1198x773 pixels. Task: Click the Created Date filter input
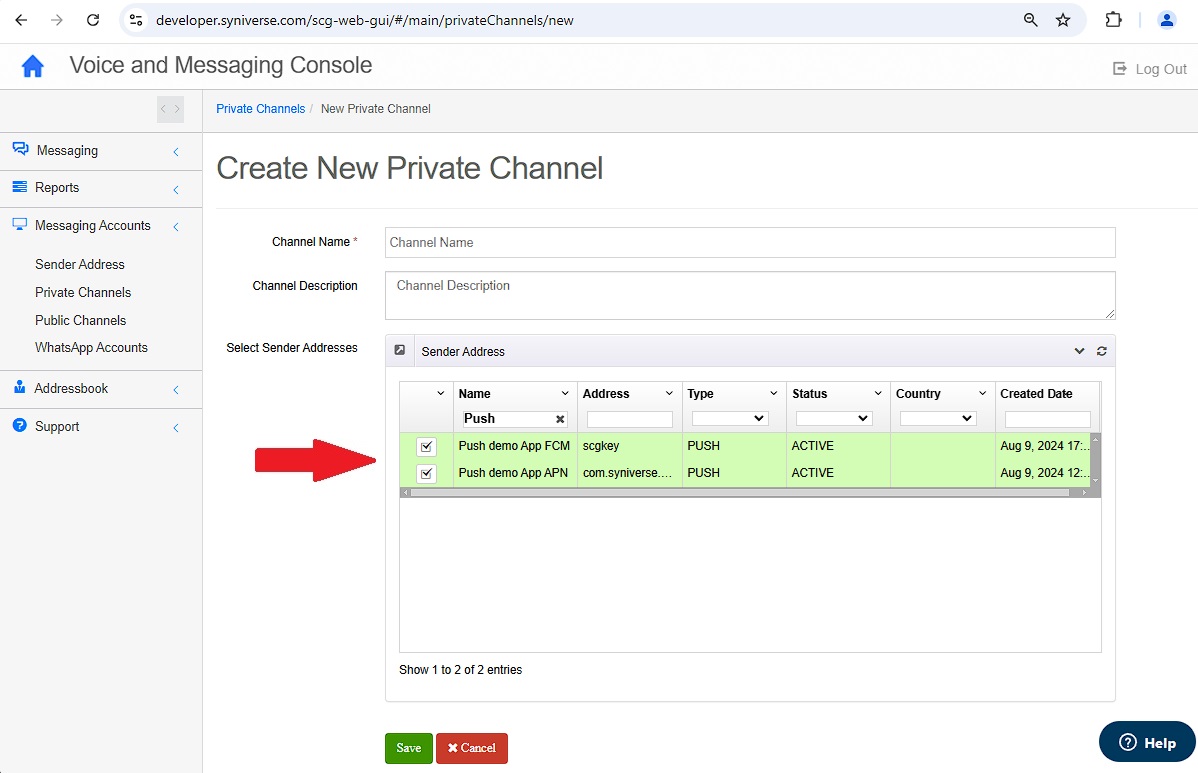pyautogui.click(x=1047, y=419)
